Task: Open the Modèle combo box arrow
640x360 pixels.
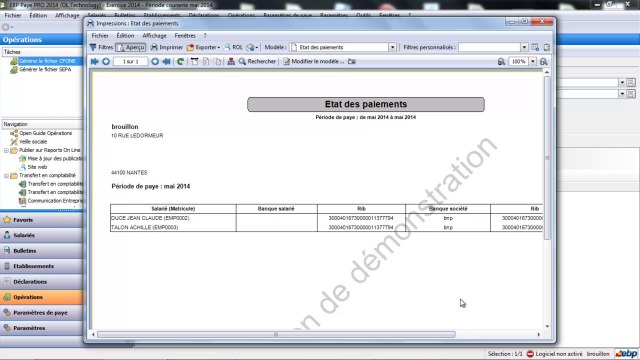Action: [392, 47]
